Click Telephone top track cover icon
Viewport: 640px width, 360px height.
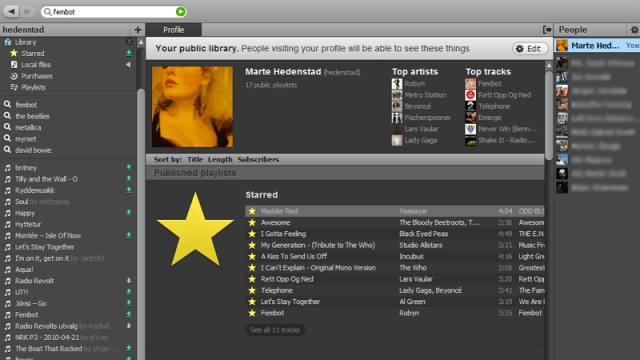click(x=470, y=107)
